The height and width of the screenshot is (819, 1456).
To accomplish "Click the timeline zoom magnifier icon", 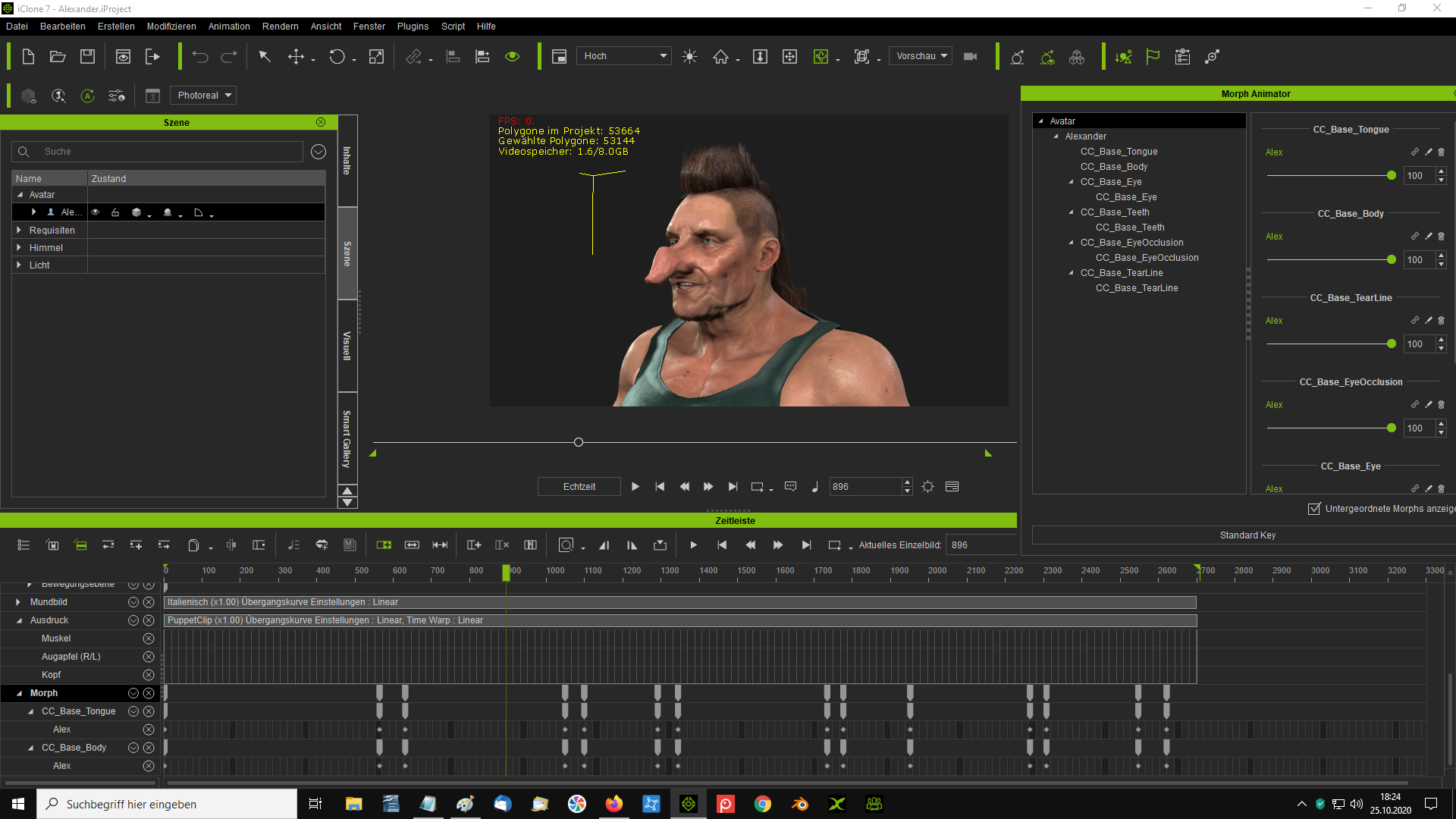I will point(566,544).
